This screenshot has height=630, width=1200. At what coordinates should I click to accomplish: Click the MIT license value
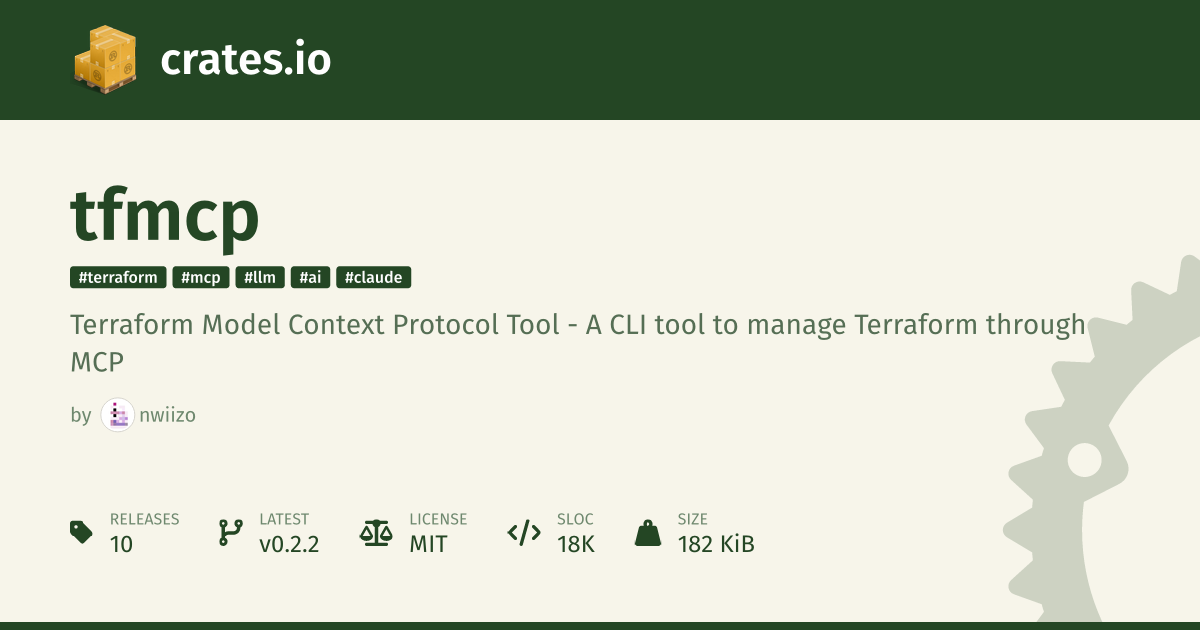(428, 544)
